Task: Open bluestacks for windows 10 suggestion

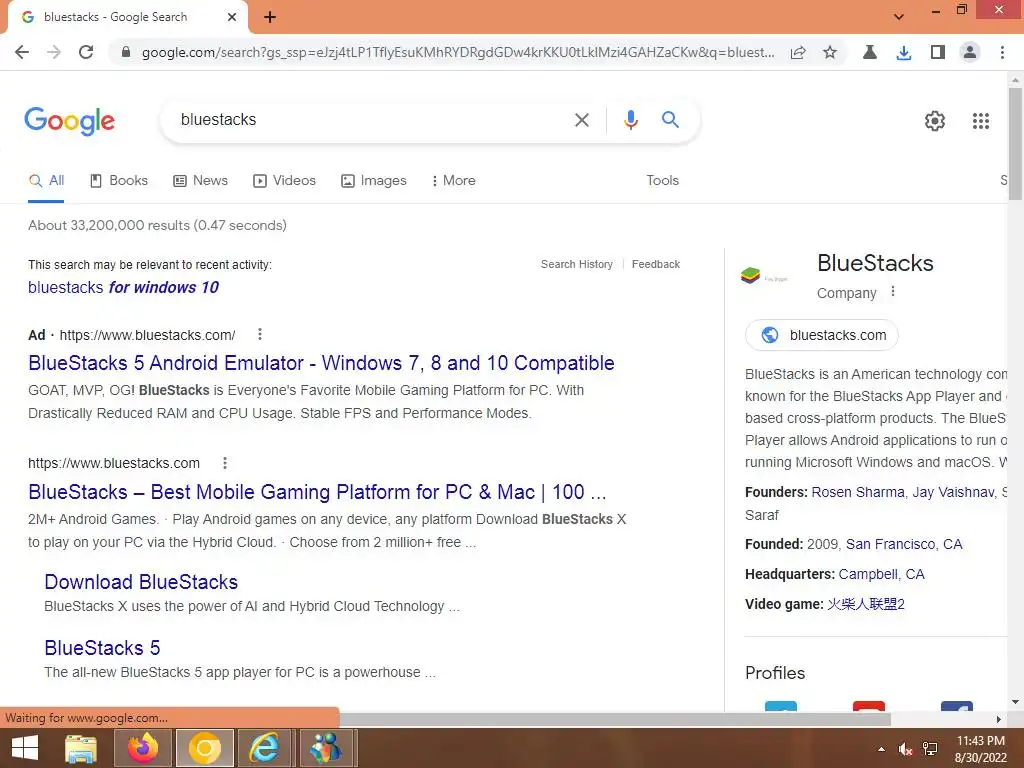Action: pyautogui.click(x=123, y=287)
